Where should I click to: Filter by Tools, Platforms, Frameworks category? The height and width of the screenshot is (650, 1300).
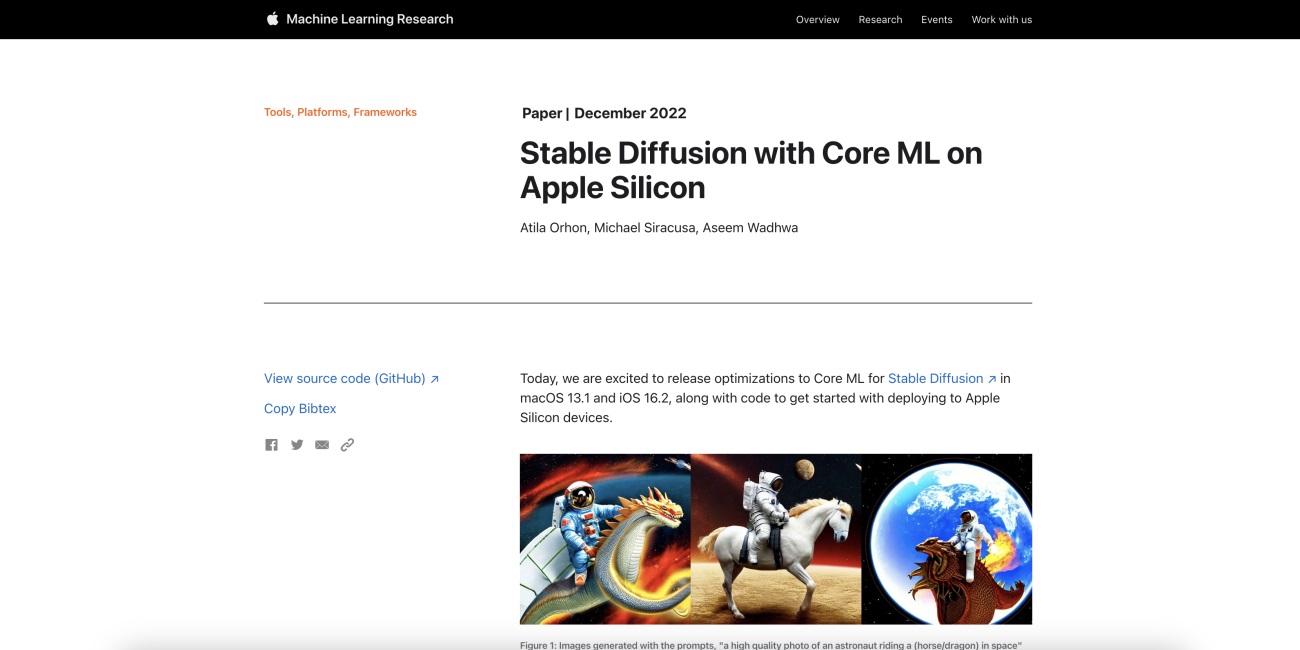coord(340,112)
